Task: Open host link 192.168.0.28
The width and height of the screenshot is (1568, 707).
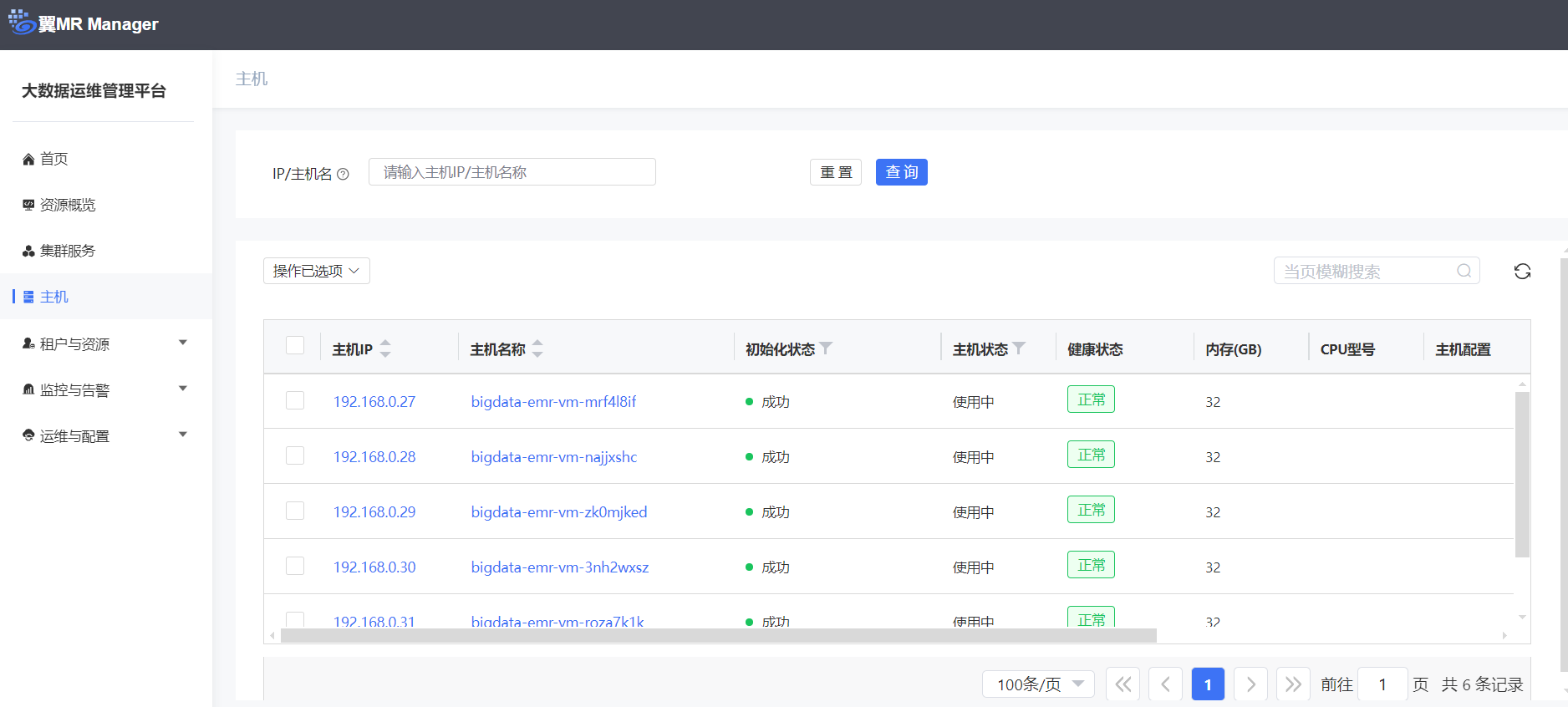Action: (x=374, y=457)
